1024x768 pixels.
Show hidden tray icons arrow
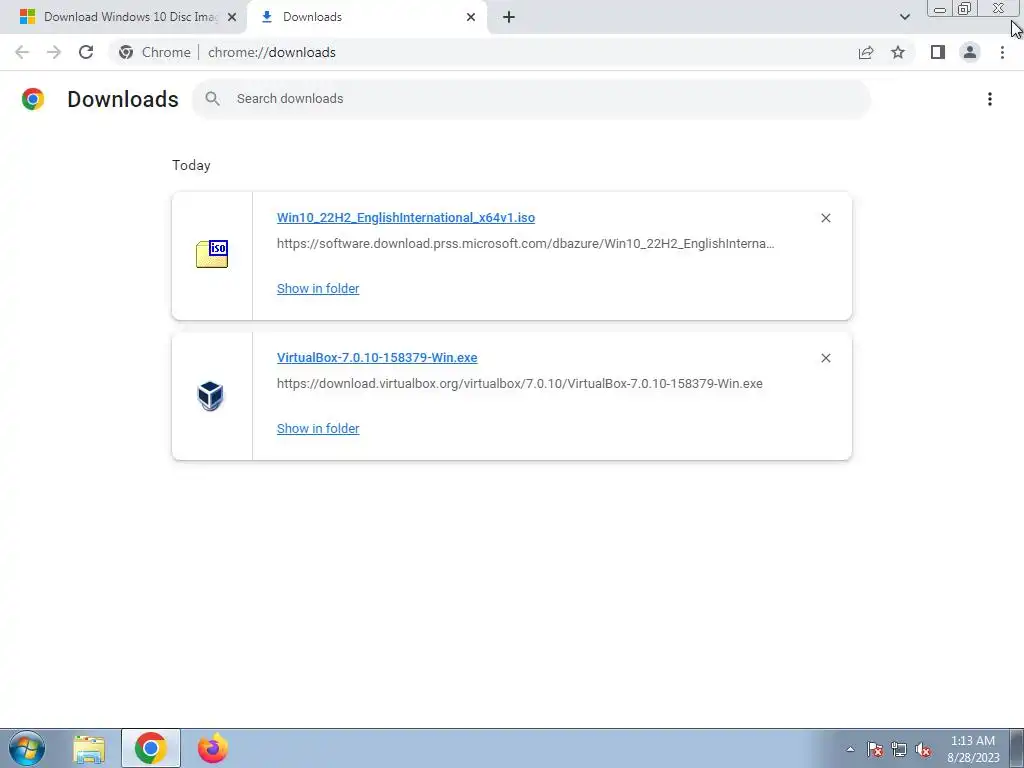point(850,749)
